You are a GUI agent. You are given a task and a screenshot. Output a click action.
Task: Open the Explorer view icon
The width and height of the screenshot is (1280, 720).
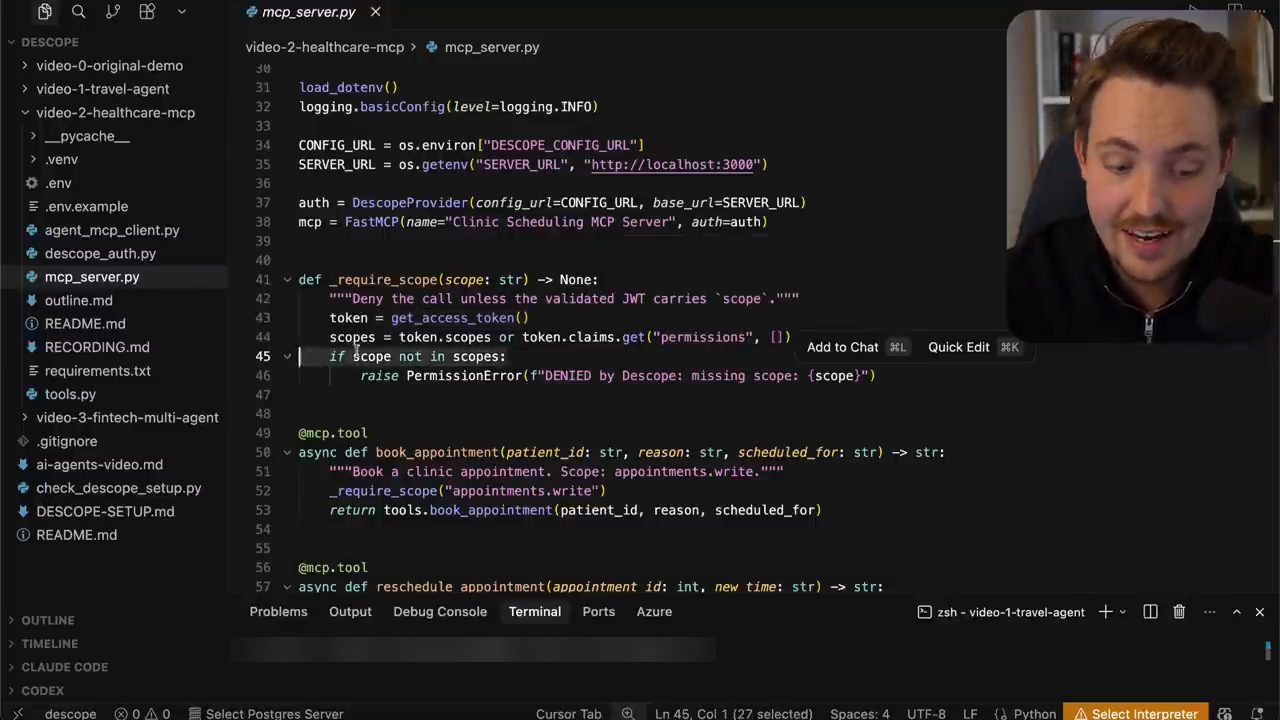(x=45, y=12)
